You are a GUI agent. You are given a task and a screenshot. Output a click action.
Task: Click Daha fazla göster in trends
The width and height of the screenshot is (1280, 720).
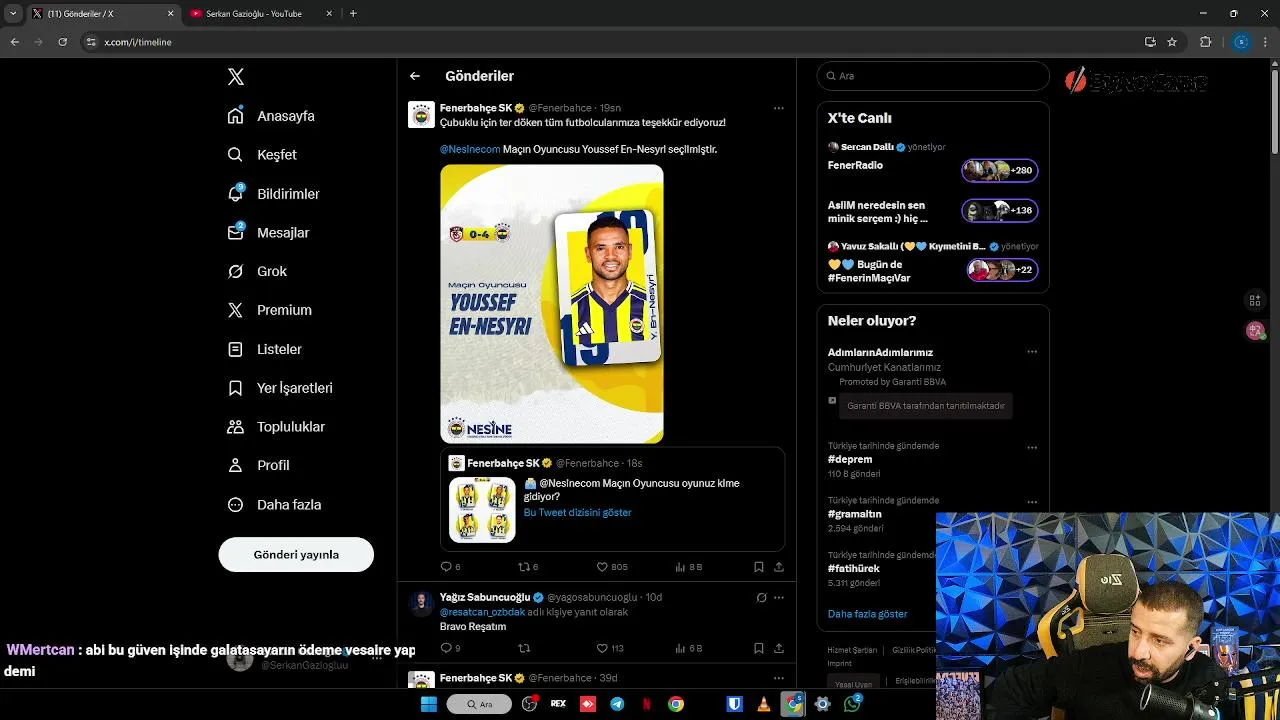tap(867, 614)
